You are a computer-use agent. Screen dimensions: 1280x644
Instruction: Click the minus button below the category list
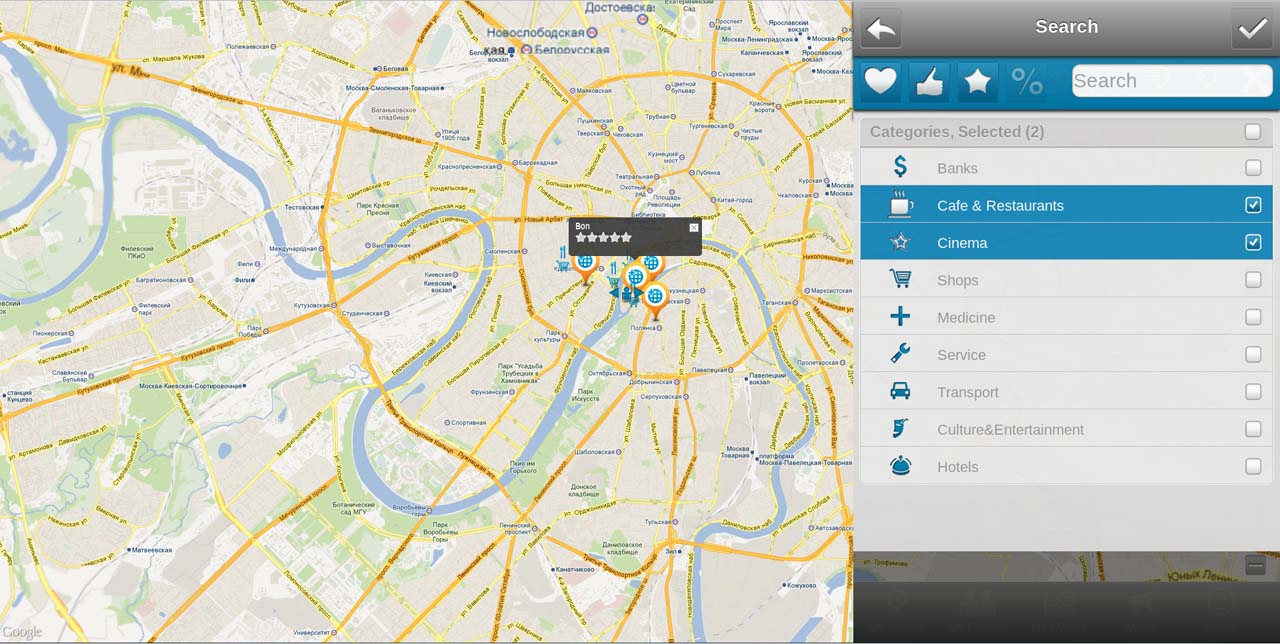[x=1256, y=566]
